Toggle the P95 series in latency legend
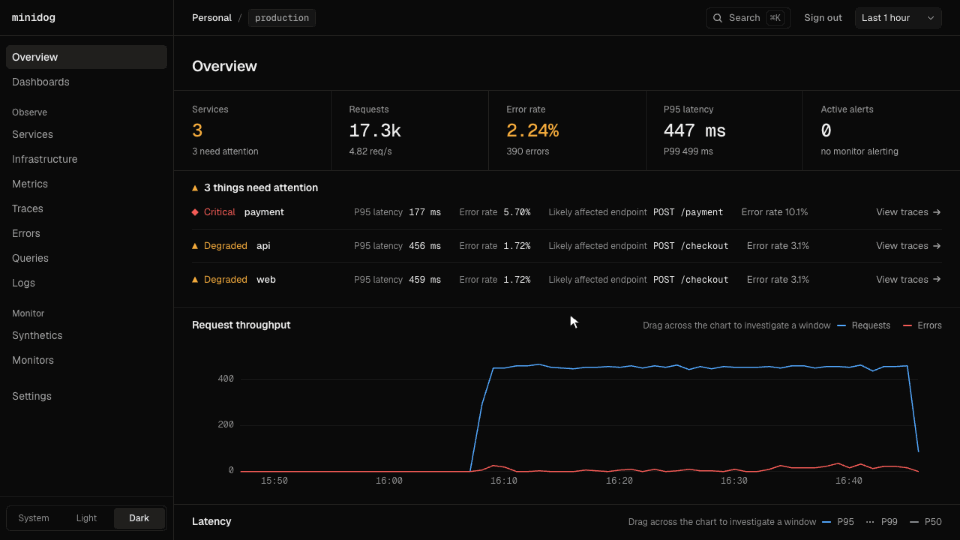 tap(838, 522)
